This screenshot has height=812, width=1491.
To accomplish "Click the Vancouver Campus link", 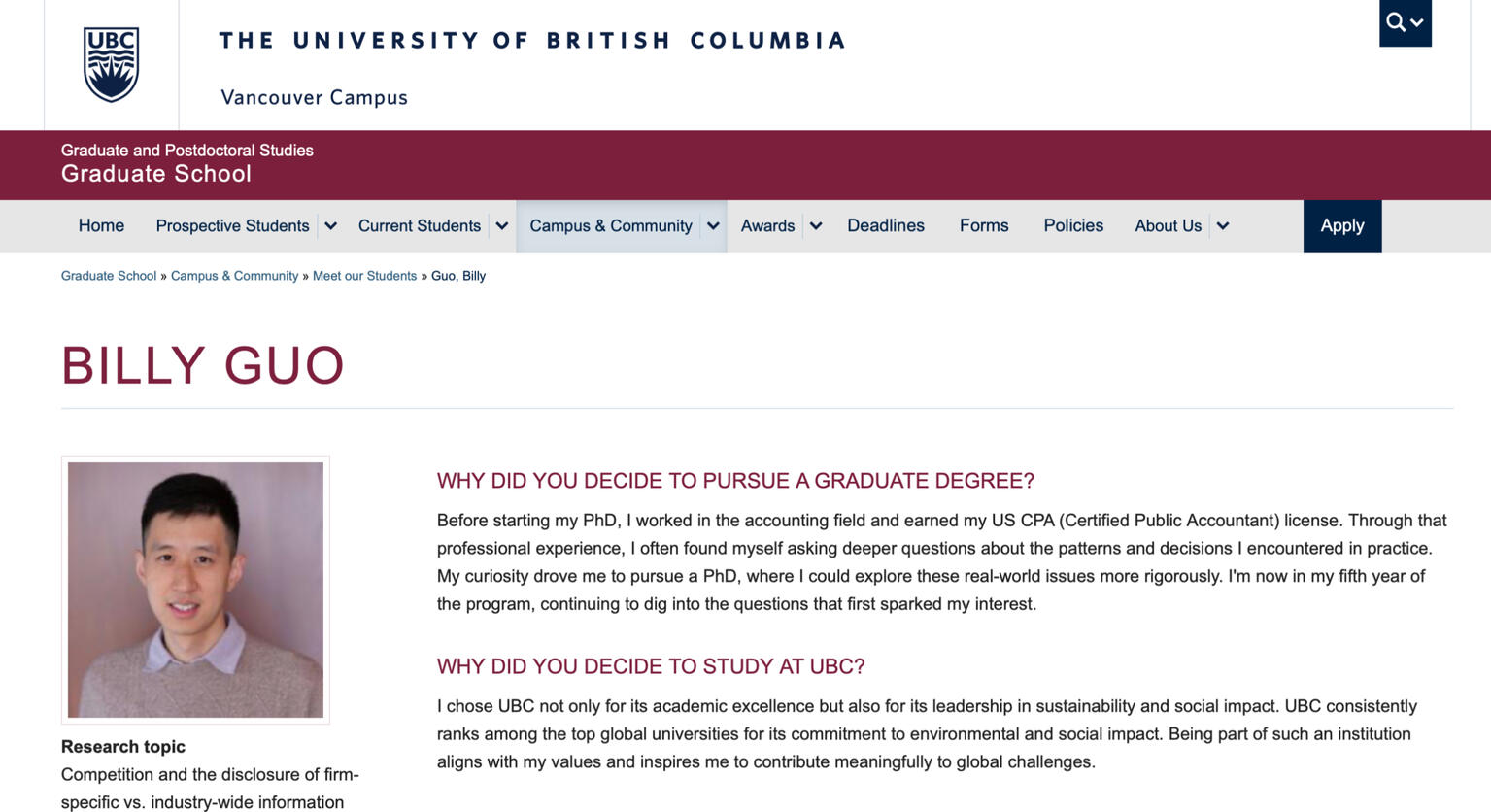I will click(313, 97).
